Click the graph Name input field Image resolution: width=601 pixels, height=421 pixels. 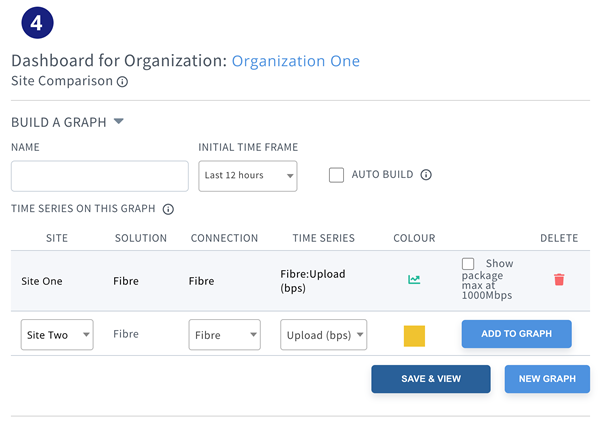tap(100, 176)
